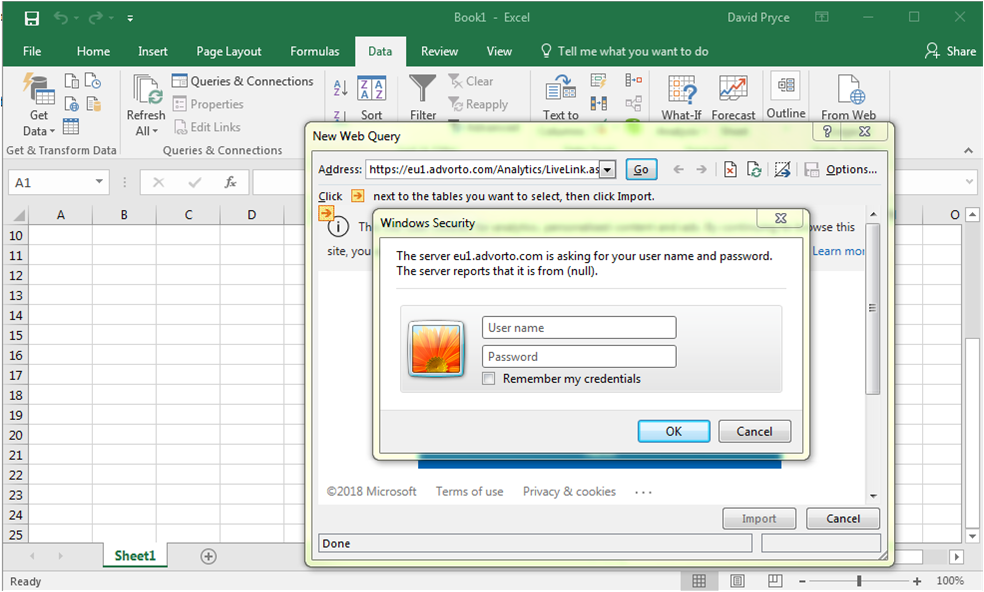The width and height of the screenshot is (984, 592).
Task: Click the Filter funnel icon
Action: pos(423,90)
